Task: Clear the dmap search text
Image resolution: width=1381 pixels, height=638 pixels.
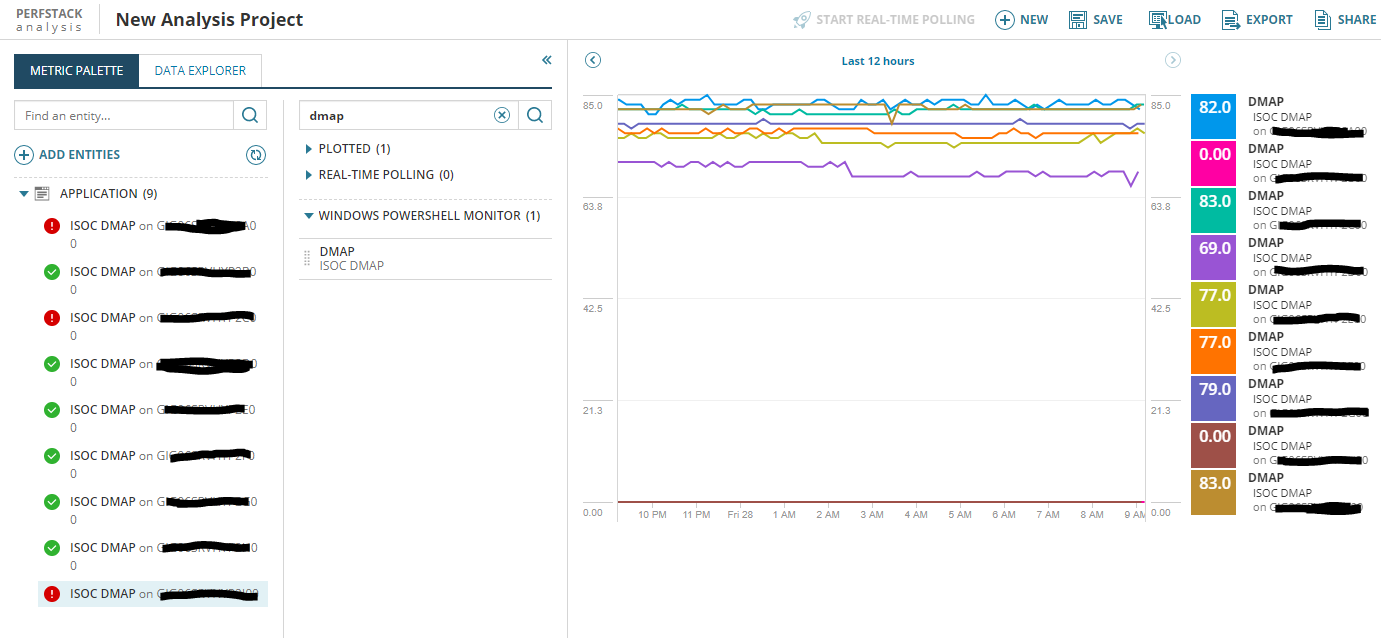Action: click(x=502, y=116)
